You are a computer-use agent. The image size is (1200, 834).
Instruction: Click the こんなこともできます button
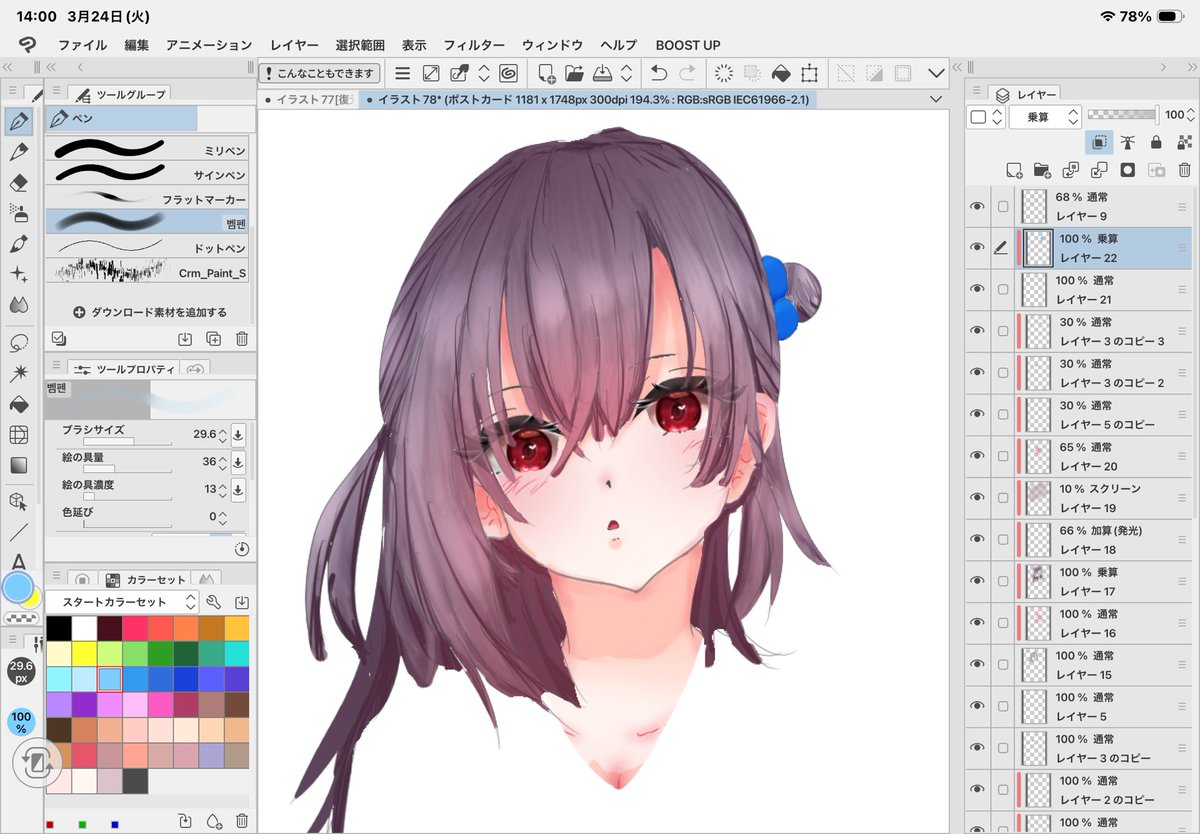pos(320,73)
